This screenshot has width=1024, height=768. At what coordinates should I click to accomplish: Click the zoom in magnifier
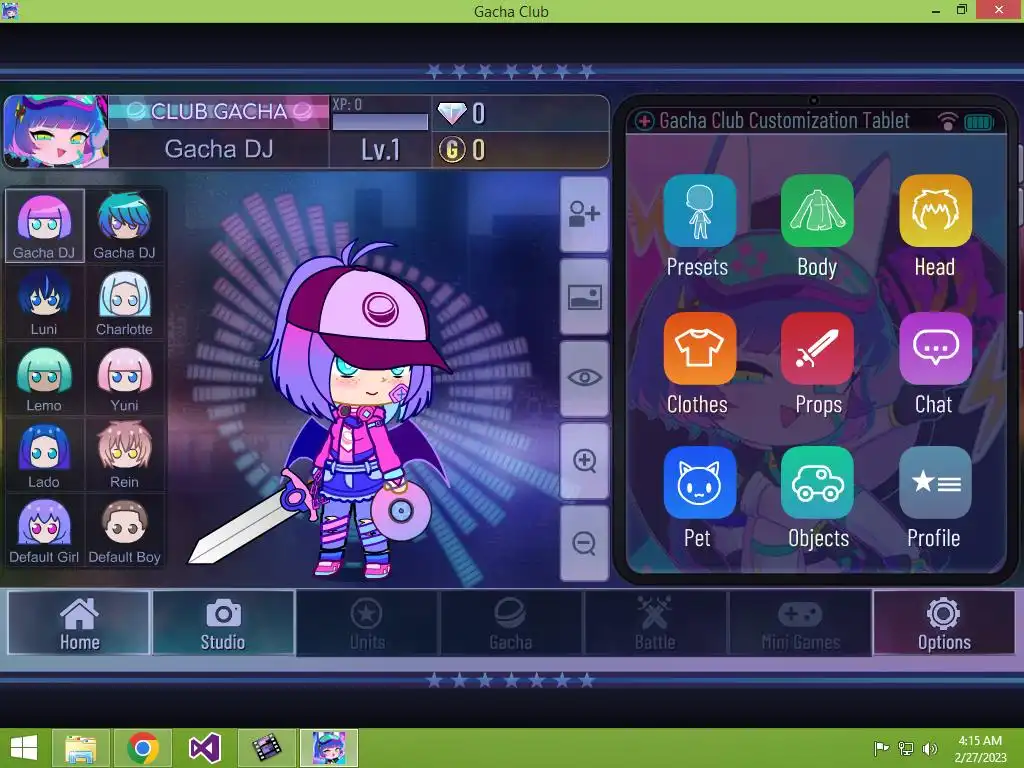[584, 460]
